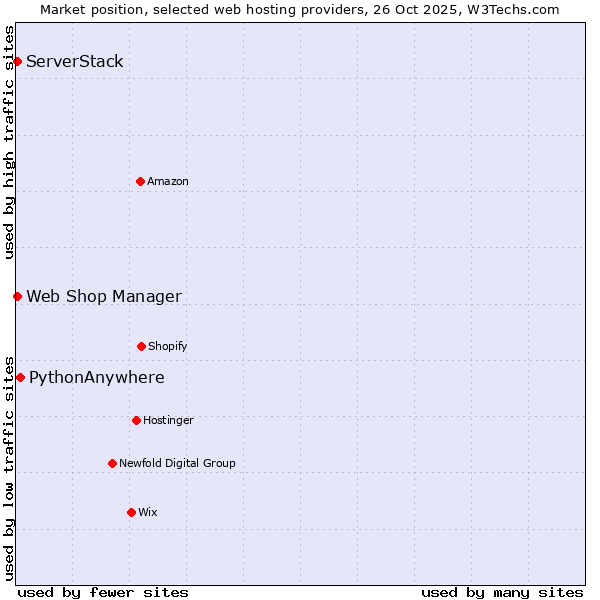The image size is (600, 600).
Task: Click the 'used by many sites' axis label
Action: click(502, 592)
